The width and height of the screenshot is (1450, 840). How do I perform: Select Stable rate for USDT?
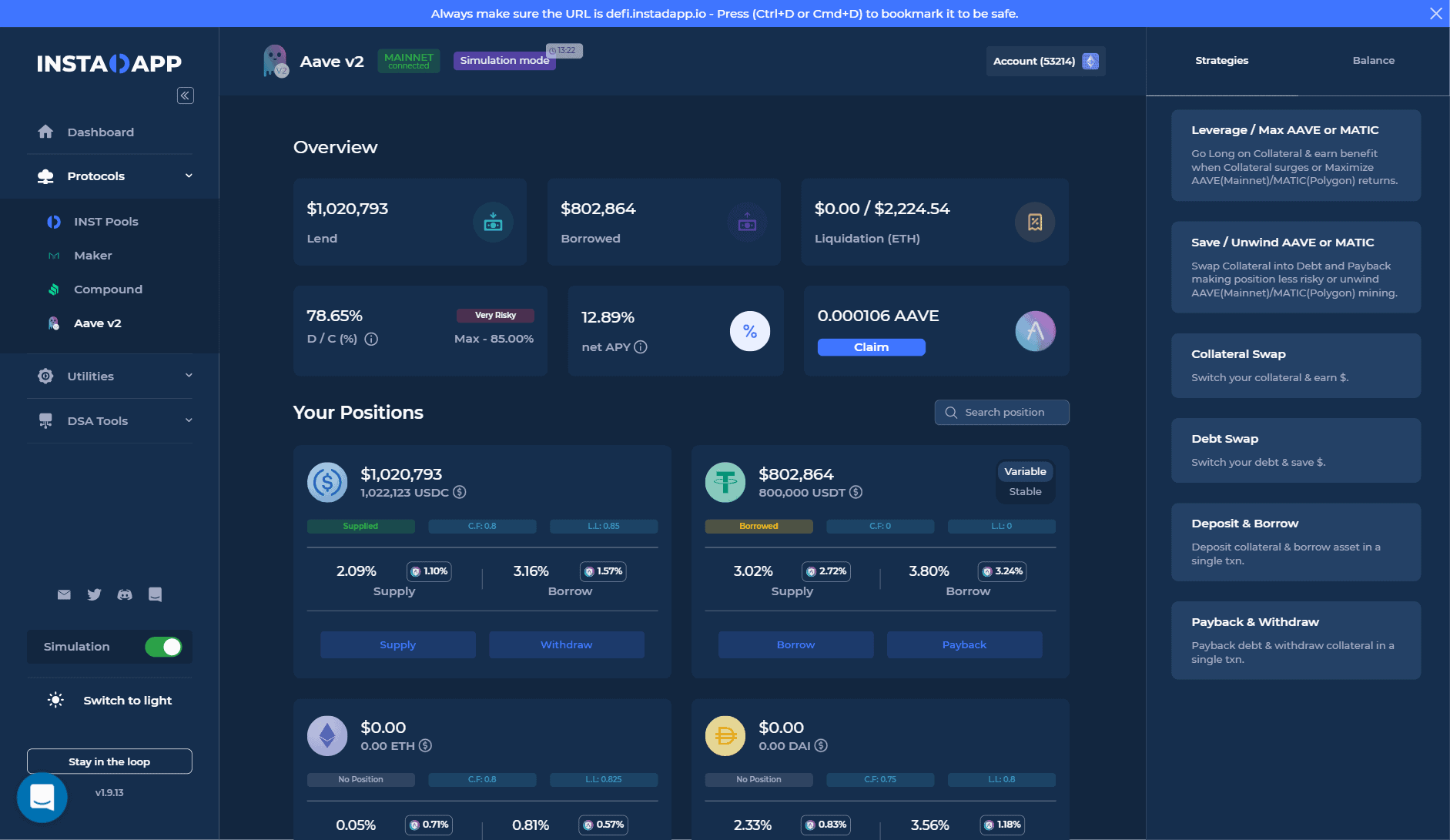pyautogui.click(x=1025, y=491)
